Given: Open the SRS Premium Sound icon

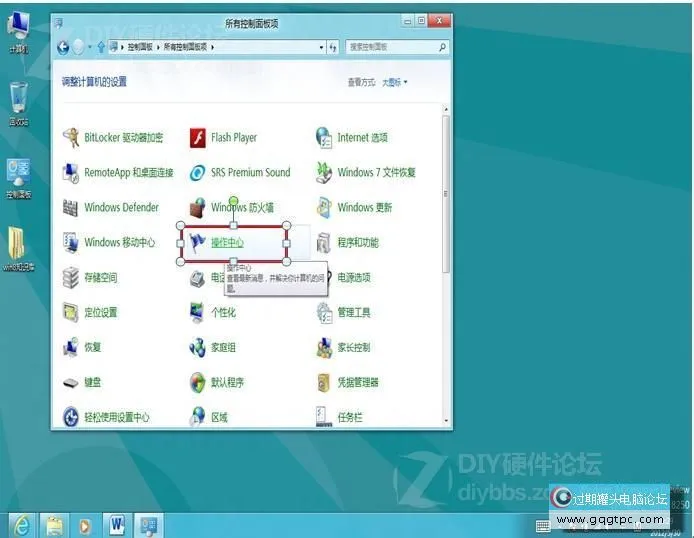Looking at the screenshot, I should point(198,173).
